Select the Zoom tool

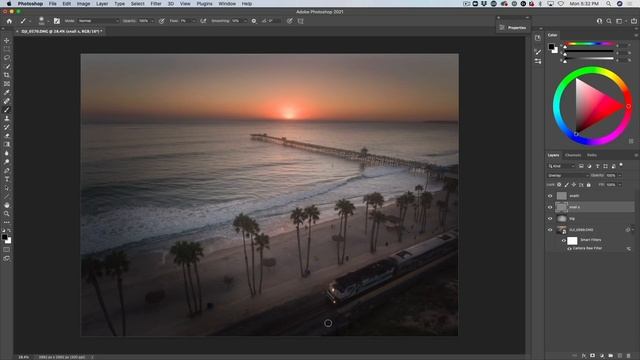tap(7, 213)
